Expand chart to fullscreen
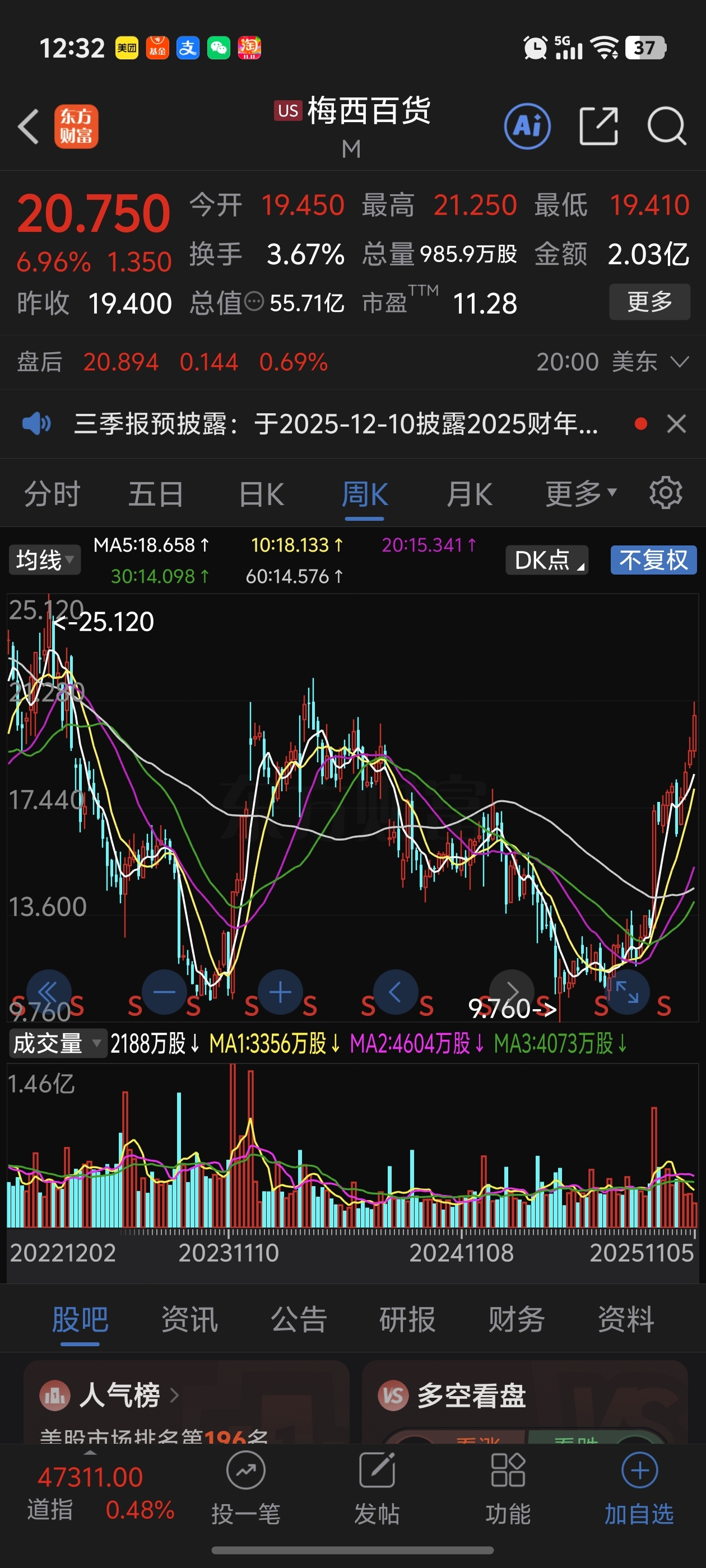The image size is (706, 1568). click(x=627, y=992)
